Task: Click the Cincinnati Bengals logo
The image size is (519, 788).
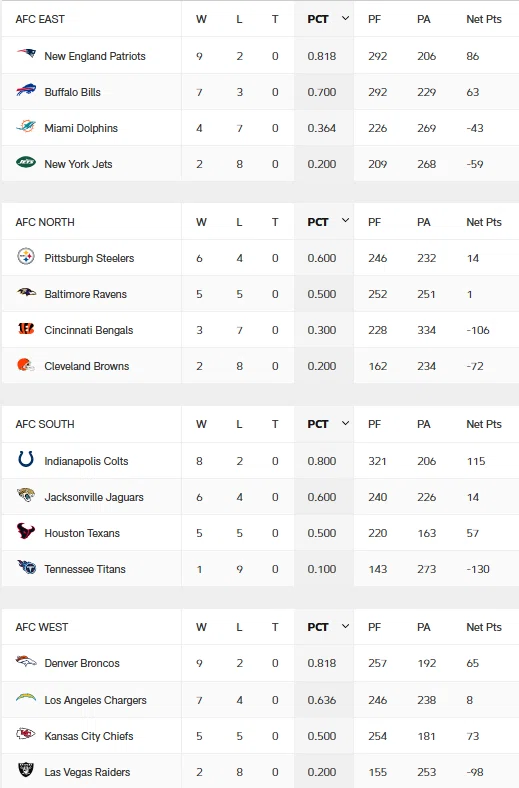Action: pos(26,329)
